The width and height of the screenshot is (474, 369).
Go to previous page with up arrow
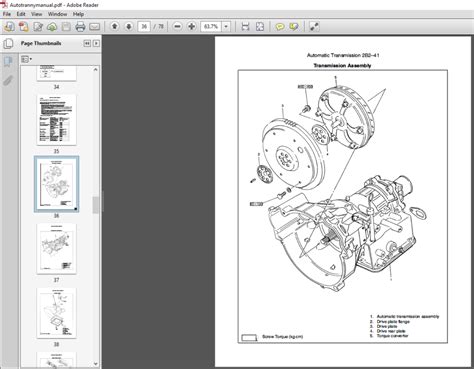point(115,26)
